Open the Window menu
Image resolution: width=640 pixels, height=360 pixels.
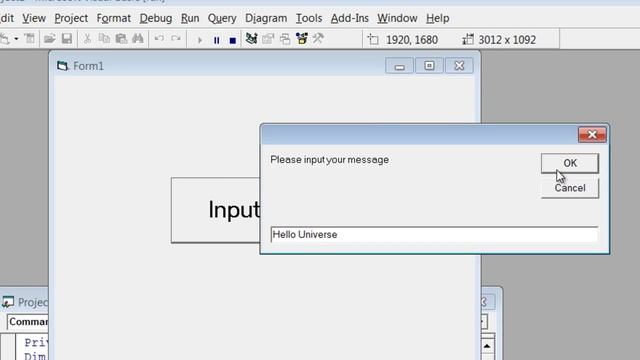pyautogui.click(x=397, y=18)
